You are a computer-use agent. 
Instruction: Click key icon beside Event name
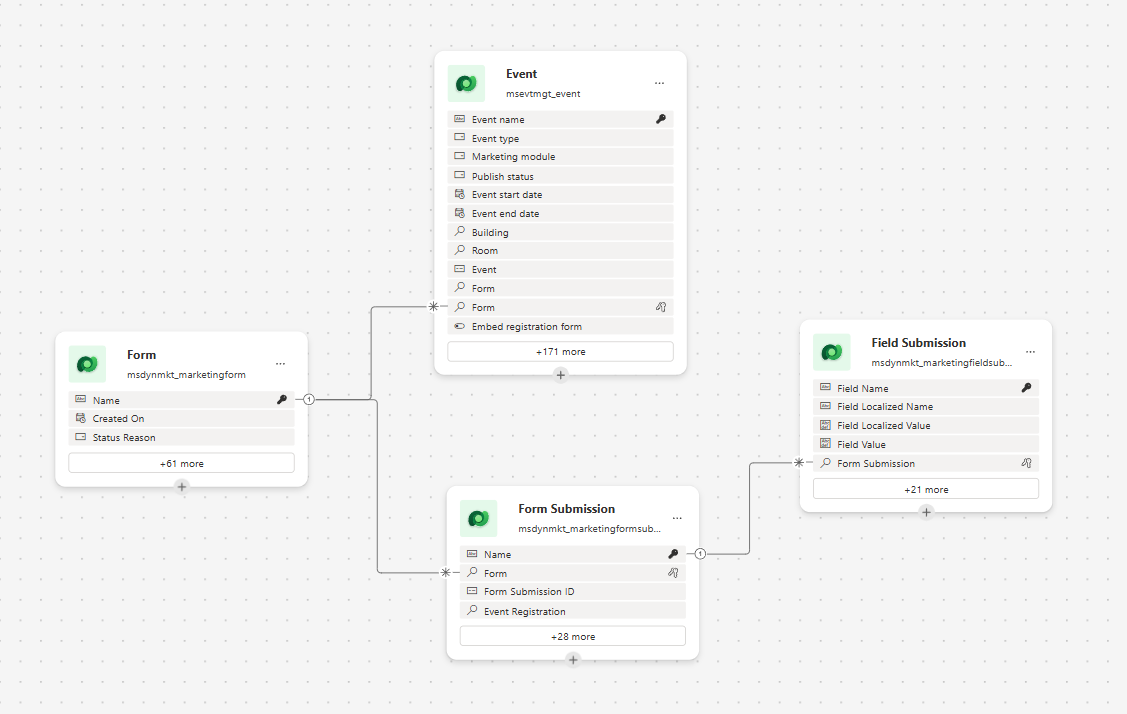pos(661,119)
